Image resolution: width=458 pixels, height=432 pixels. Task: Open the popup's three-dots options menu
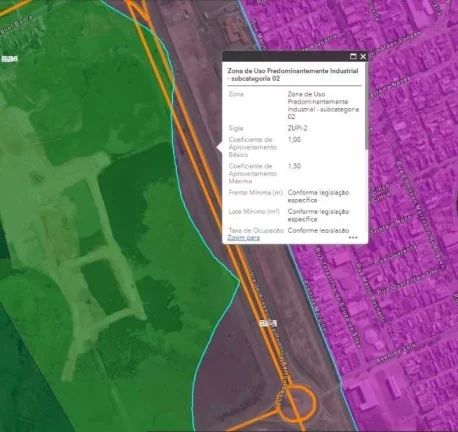[353, 238]
